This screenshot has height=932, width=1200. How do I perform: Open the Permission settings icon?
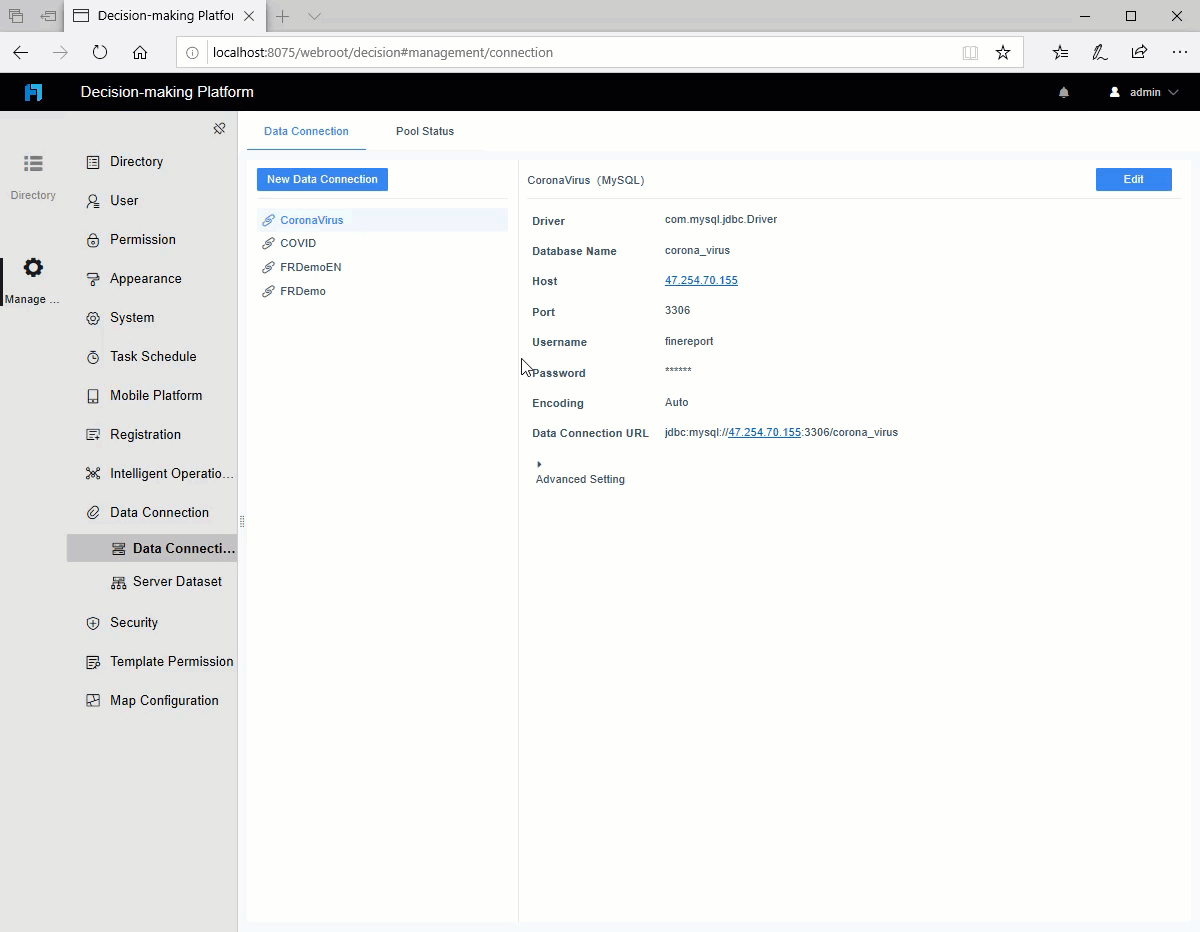pos(92,239)
